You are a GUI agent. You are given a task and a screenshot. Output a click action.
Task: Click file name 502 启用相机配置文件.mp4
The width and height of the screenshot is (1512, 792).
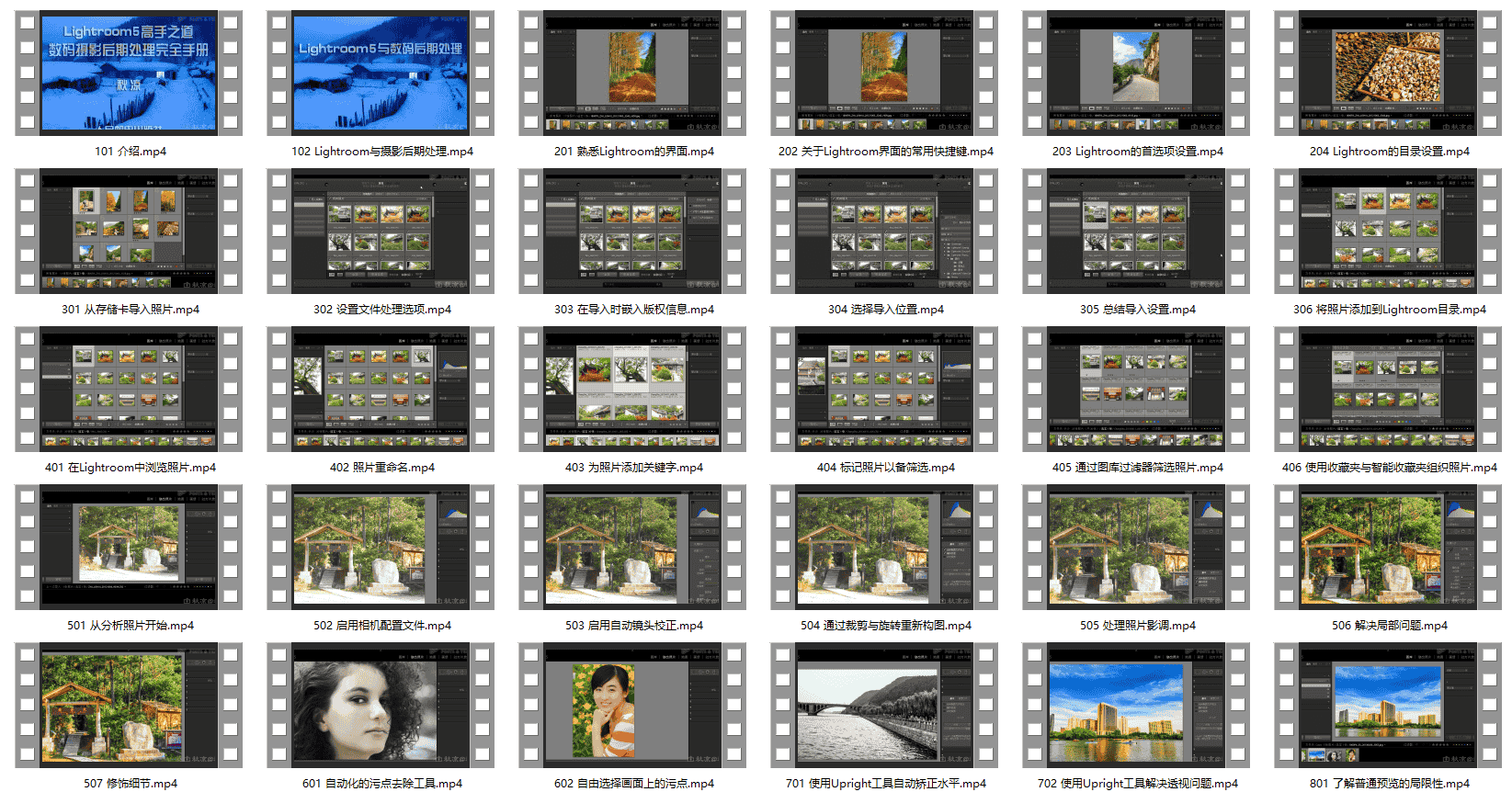tap(381, 626)
